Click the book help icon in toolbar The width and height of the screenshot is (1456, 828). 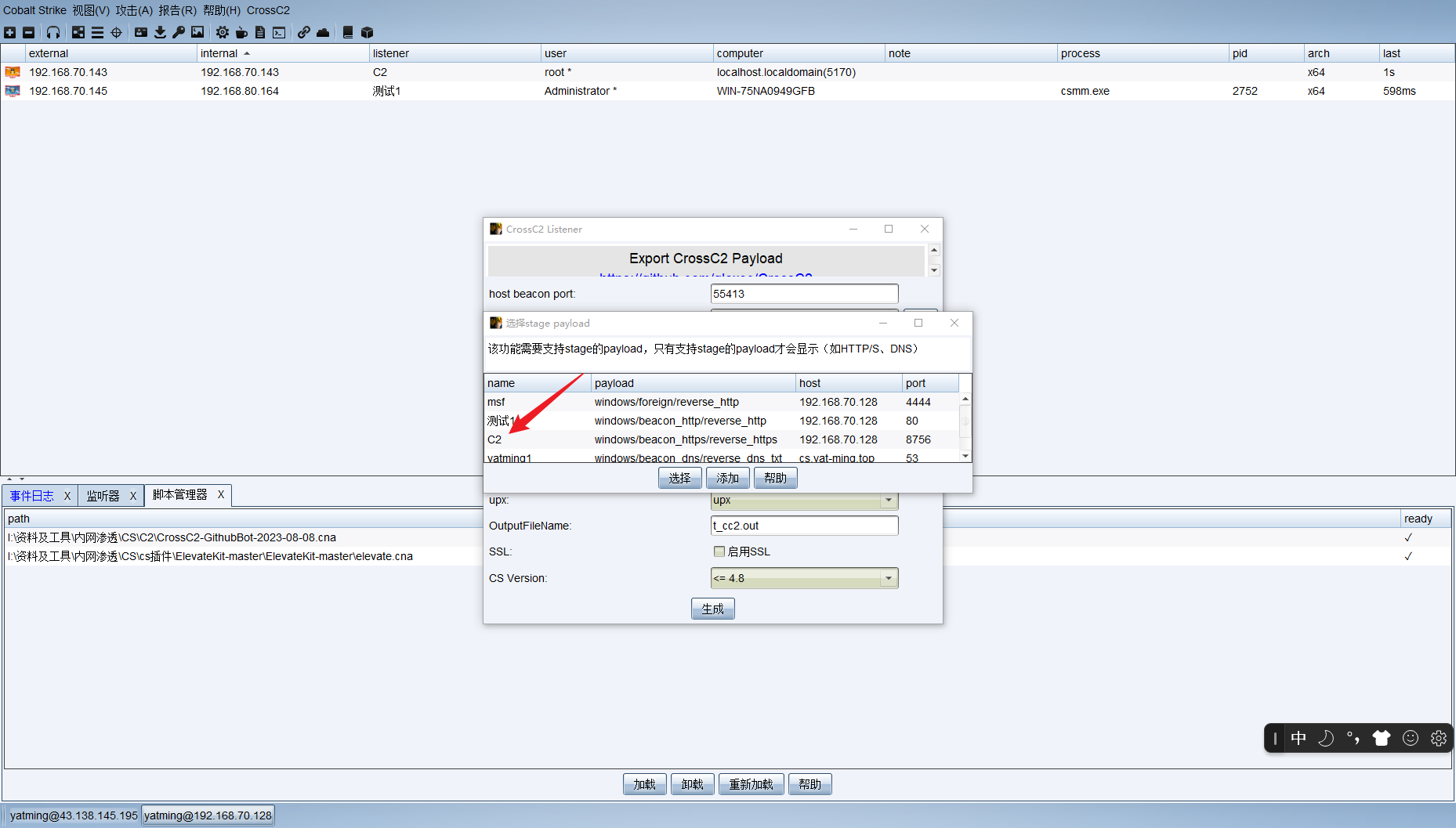348,32
